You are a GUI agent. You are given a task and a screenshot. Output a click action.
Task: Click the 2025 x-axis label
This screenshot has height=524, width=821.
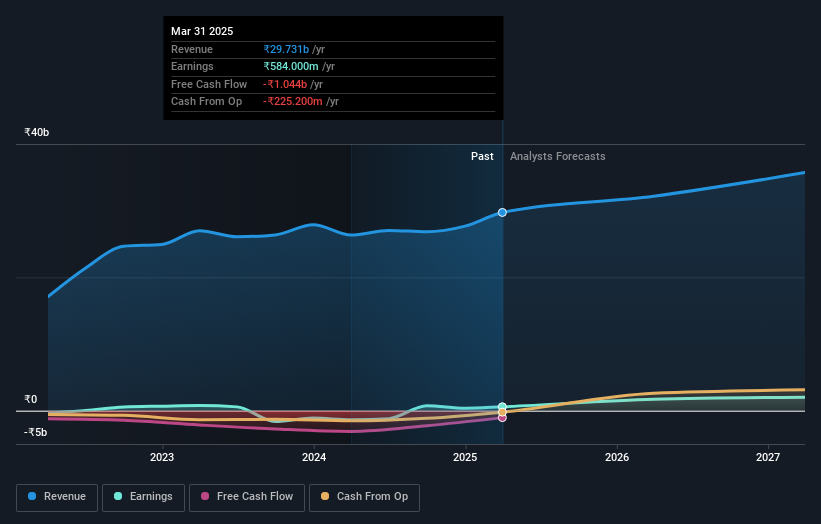pos(465,458)
